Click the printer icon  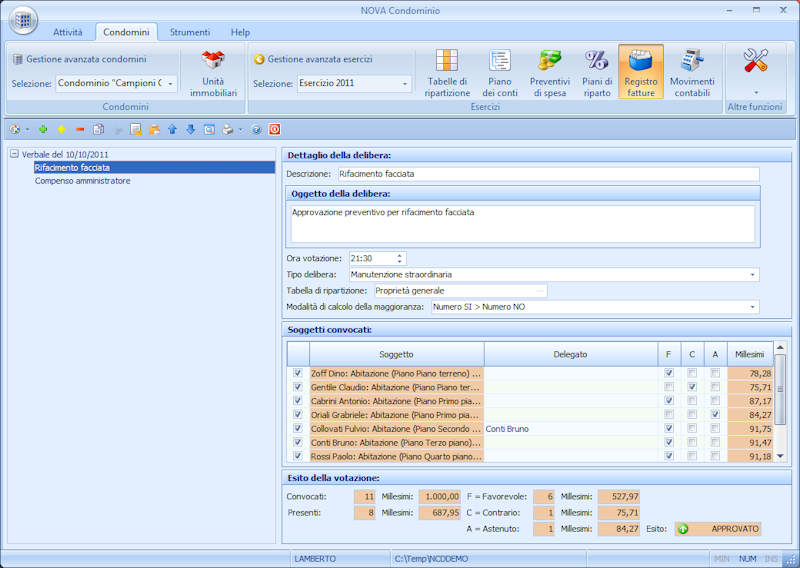pyautogui.click(x=228, y=130)
